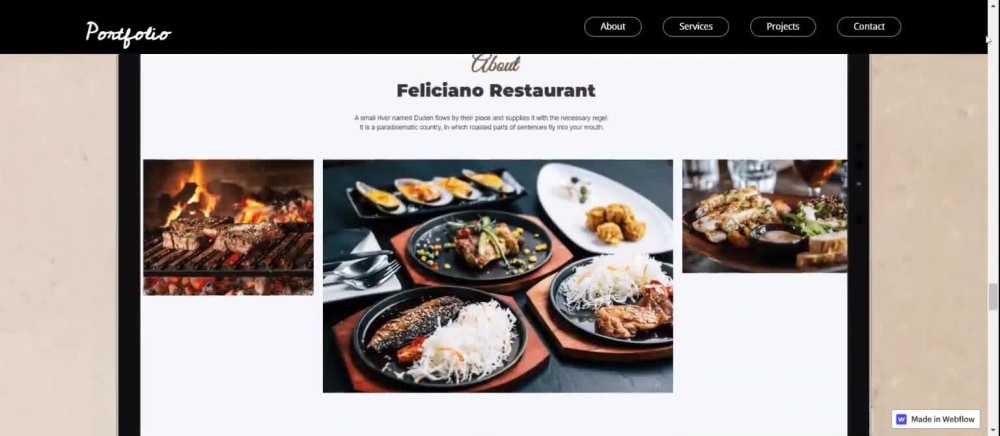
Task: Click the Feliciano Restaurant heading
Action: [x=496, y=91]
